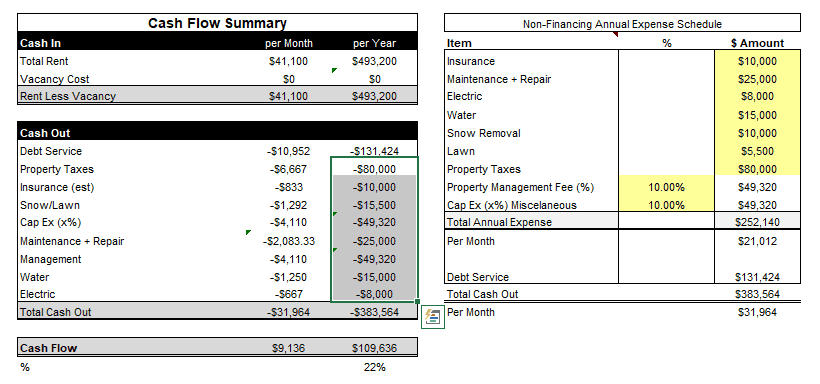This screenshot has width=820, height=384.
Task: Click the Water $15,000 yellow amount cell
Action: pos(757,115)
